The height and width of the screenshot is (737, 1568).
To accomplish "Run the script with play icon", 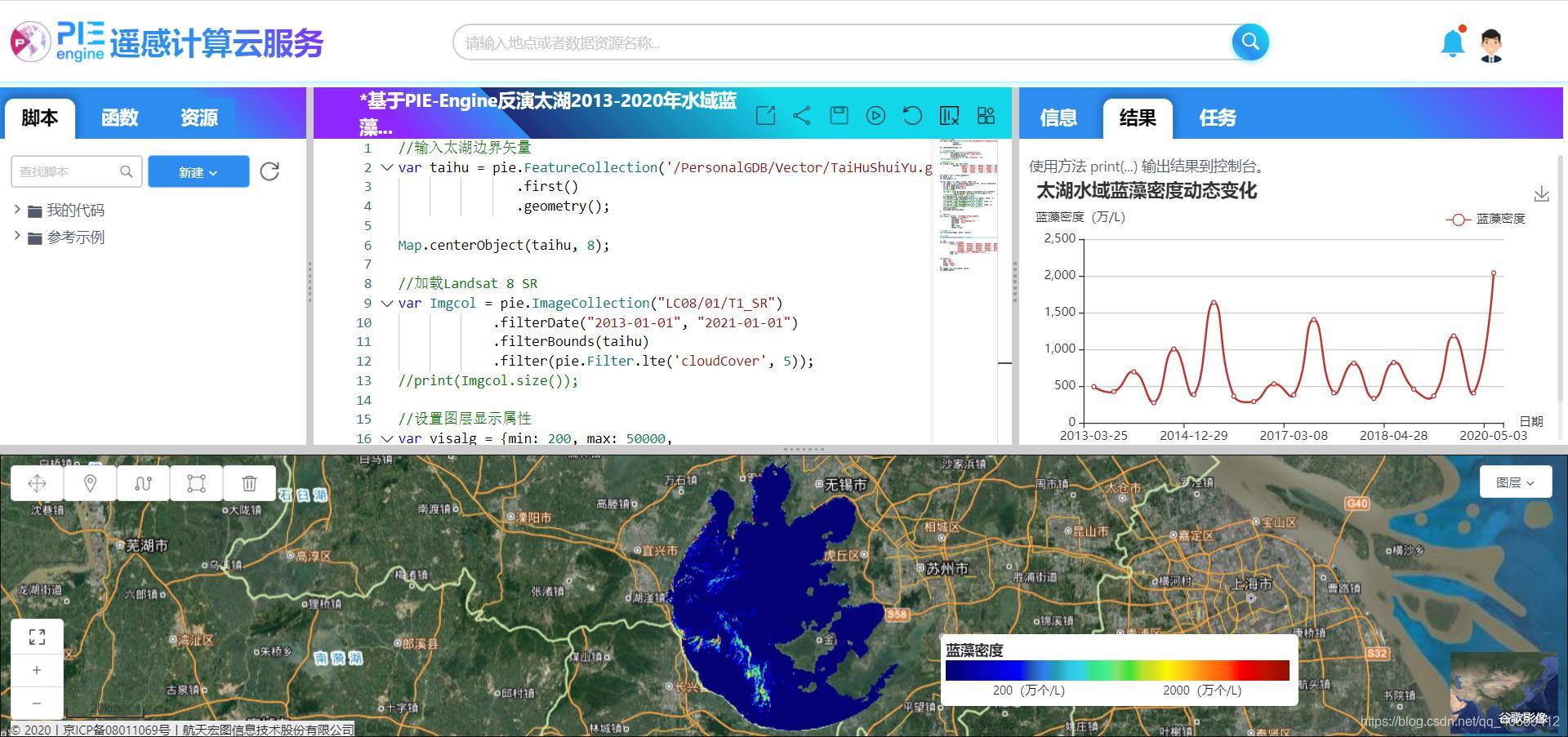I will click(x=875, y=116).
